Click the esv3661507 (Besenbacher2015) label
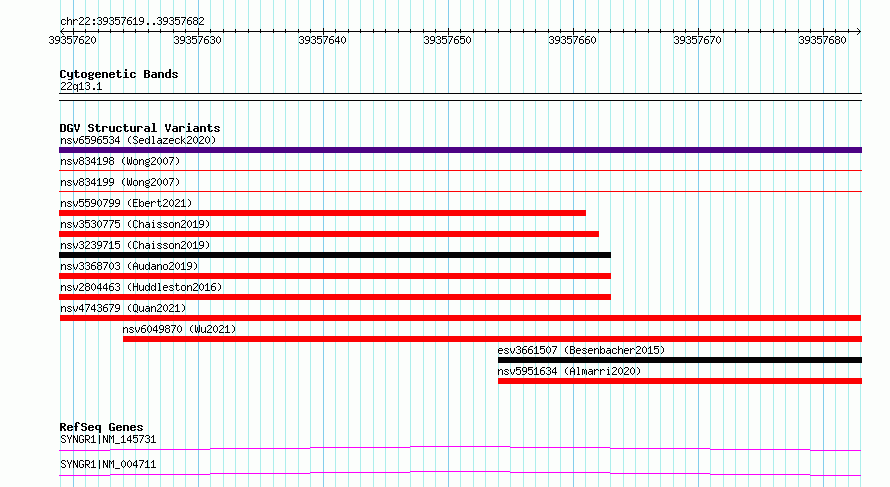Screen dimensions: 890x487 [x=581, y=350]
